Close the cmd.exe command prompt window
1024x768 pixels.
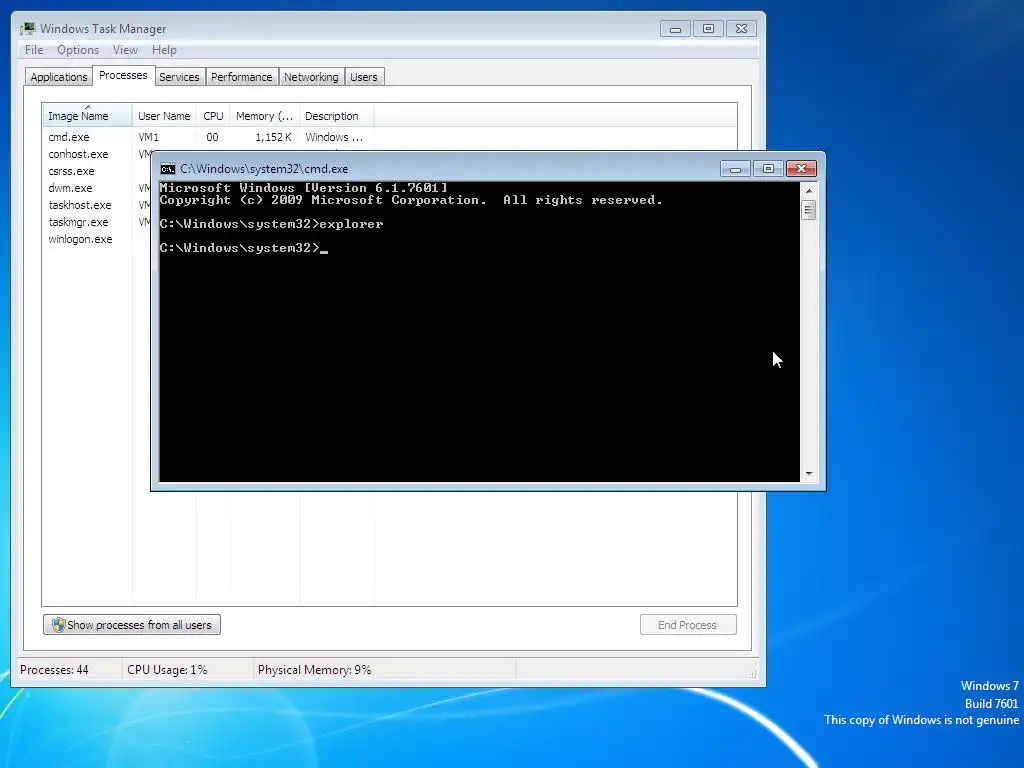coord(801,169)
